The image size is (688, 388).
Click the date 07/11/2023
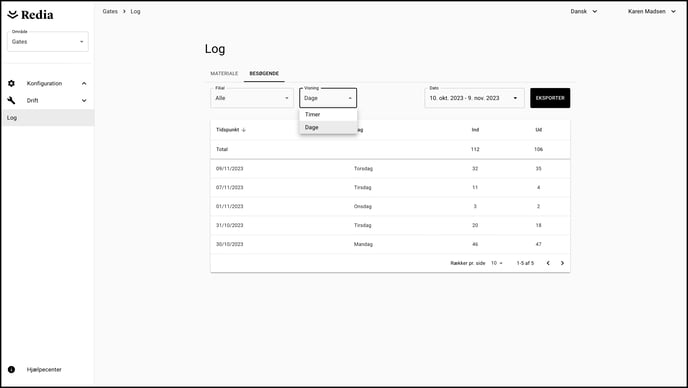[x=229, y=187]
